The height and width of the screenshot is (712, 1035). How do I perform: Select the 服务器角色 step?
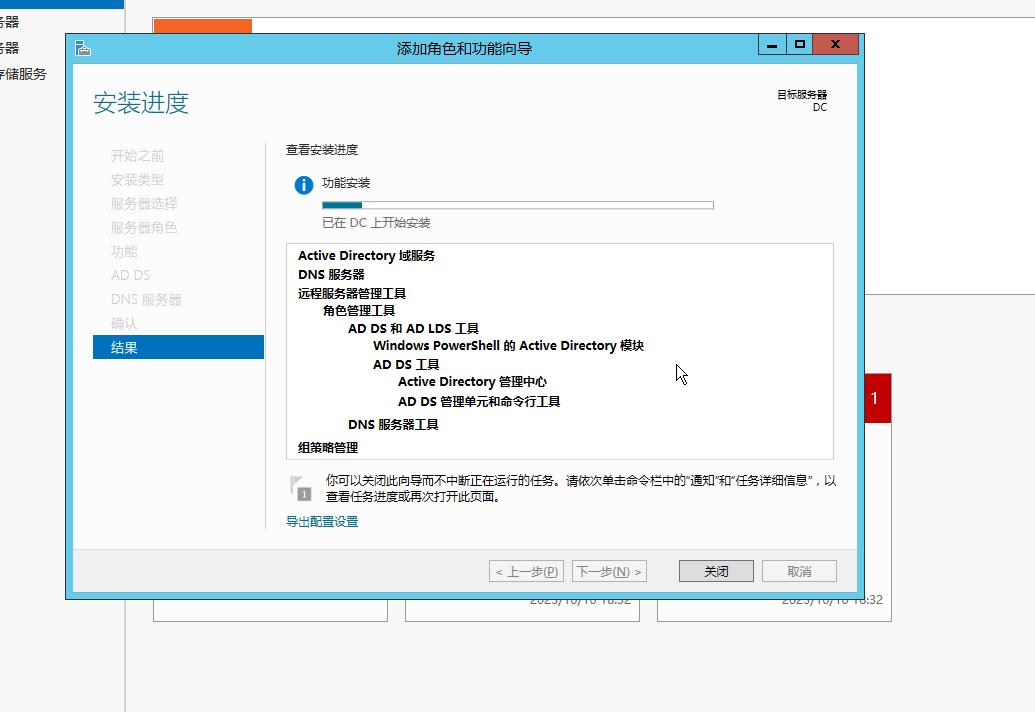coord(144,228)
